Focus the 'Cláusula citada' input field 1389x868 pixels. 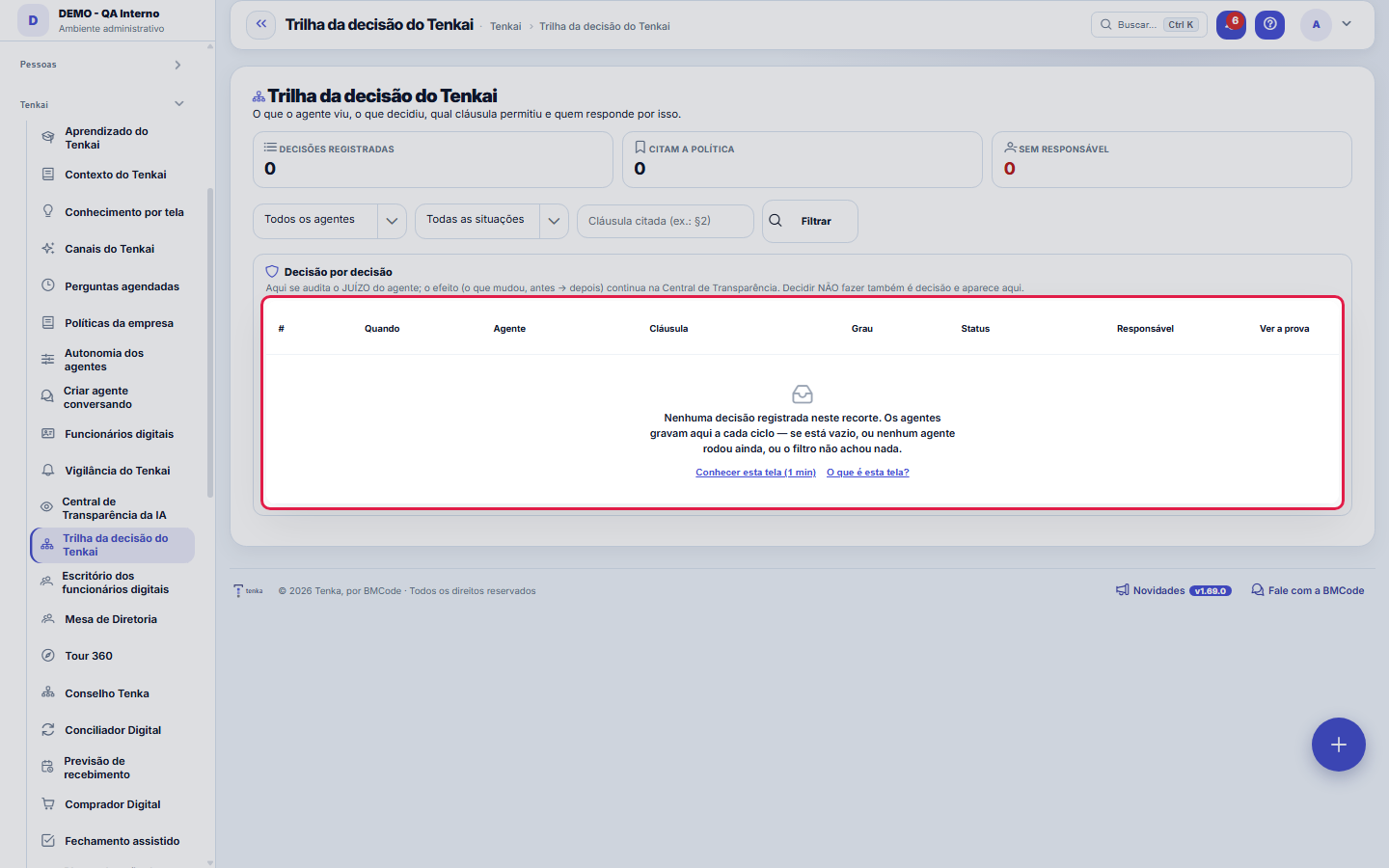[666, 221]
